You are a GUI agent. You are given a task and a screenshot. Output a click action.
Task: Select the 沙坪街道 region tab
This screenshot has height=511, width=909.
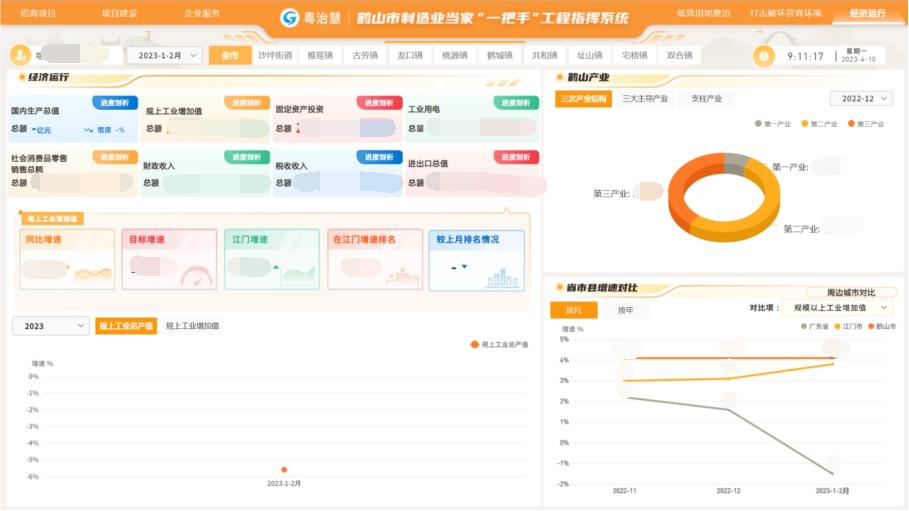(275, 55)
